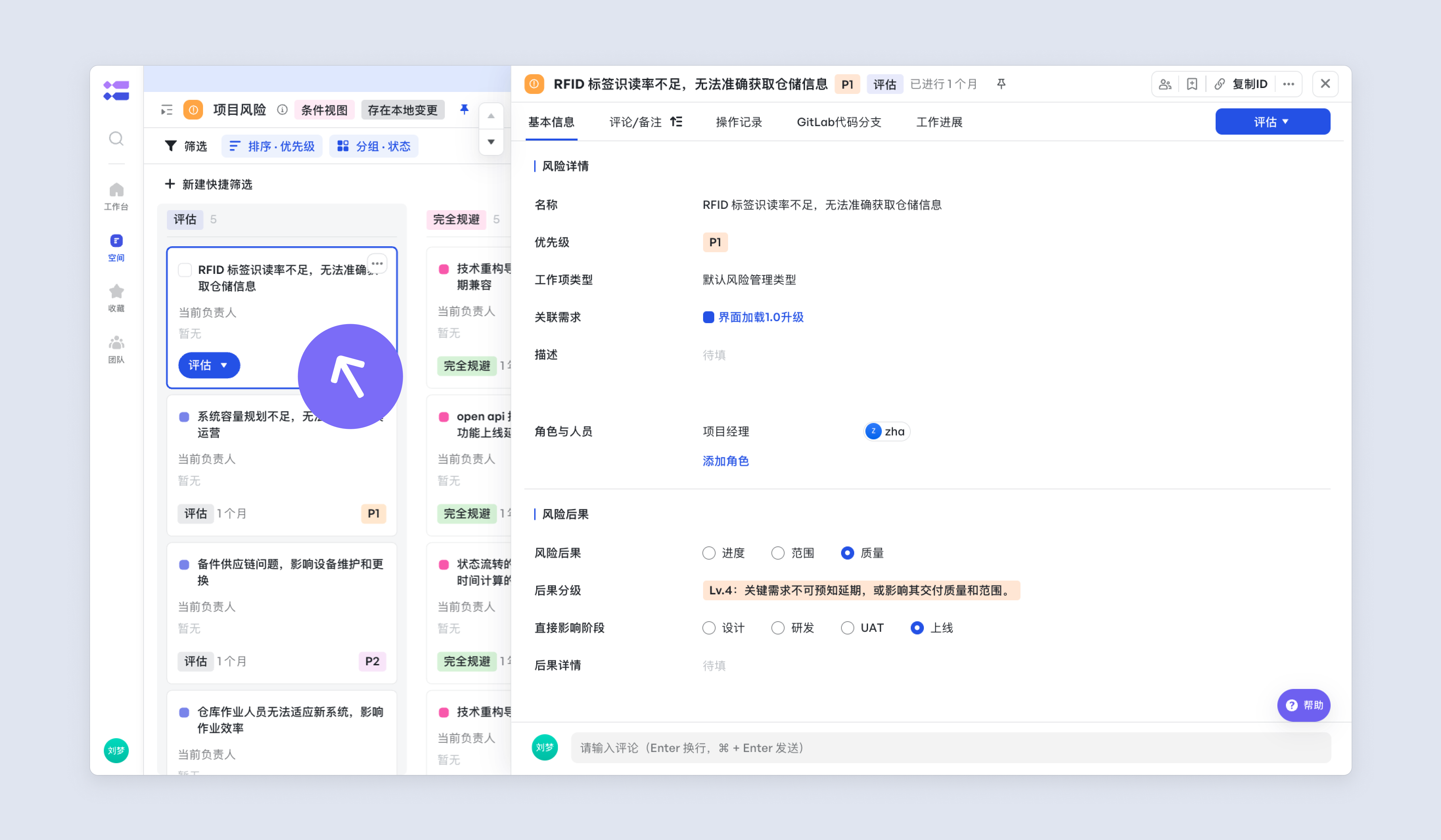Open the members icon in detail header
The width and height of the screenshot is (1441, 840).
(1165, 84)
